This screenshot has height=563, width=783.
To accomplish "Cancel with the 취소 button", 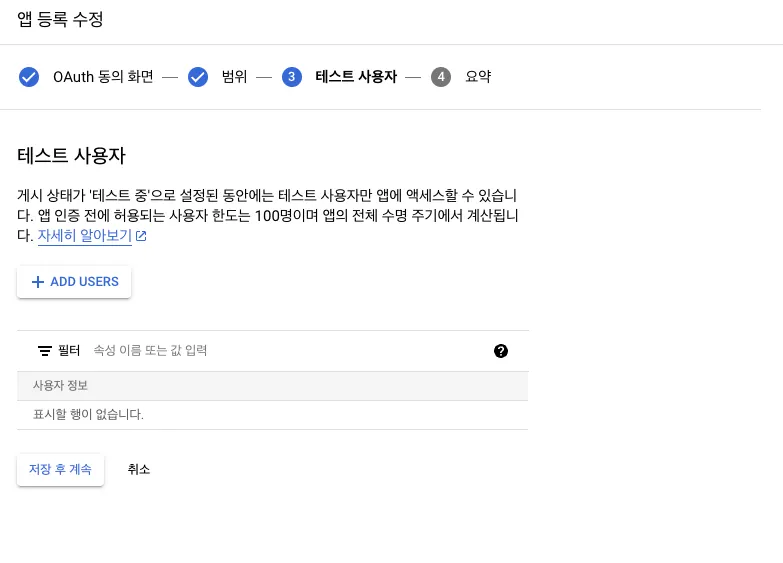I will click(139, 469).
